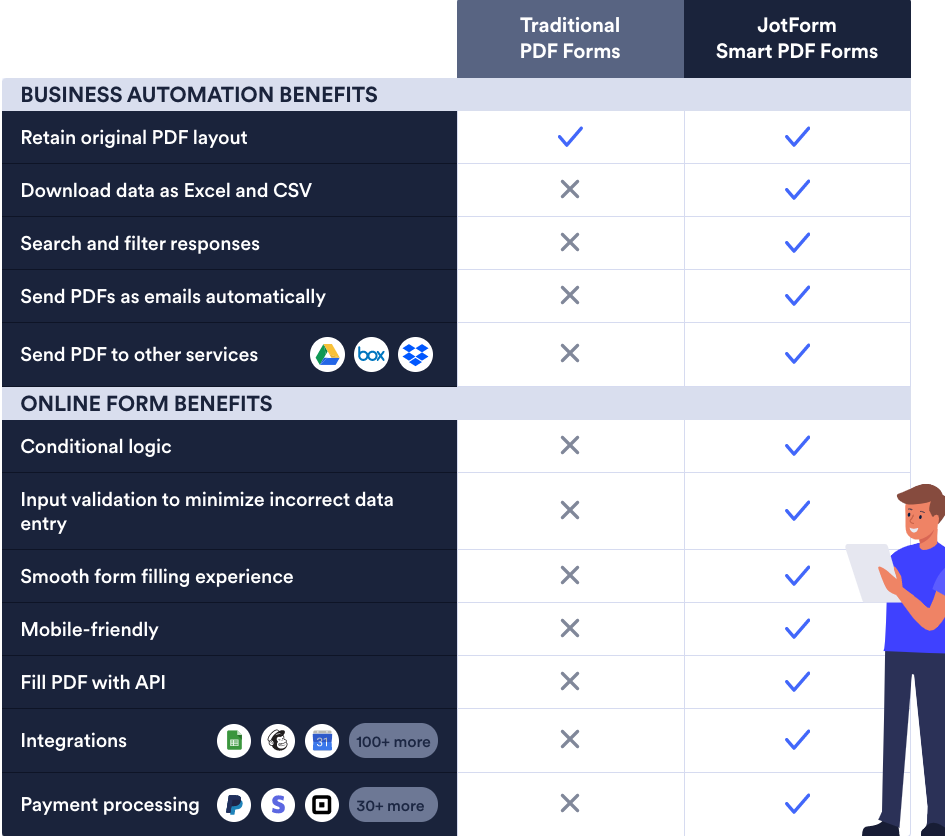Click the Dropbox icon
The image size is (945, 836).
coord(415,354)
